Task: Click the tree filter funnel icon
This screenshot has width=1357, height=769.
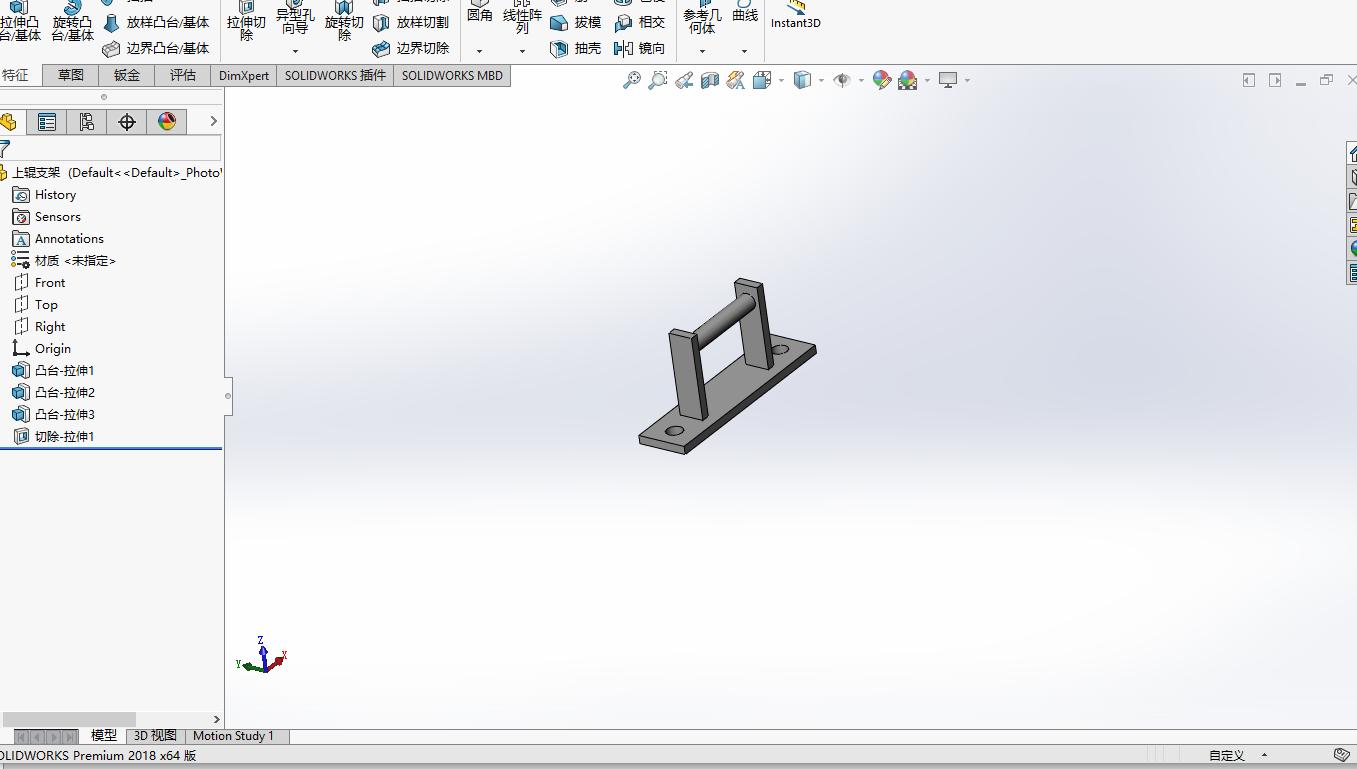Action: 4,149
